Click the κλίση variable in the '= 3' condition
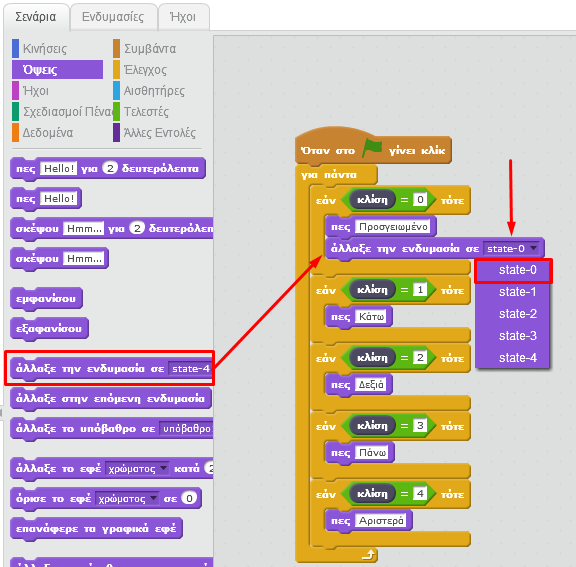Screen dimensions: 576x567 click(x=372, y=425)
